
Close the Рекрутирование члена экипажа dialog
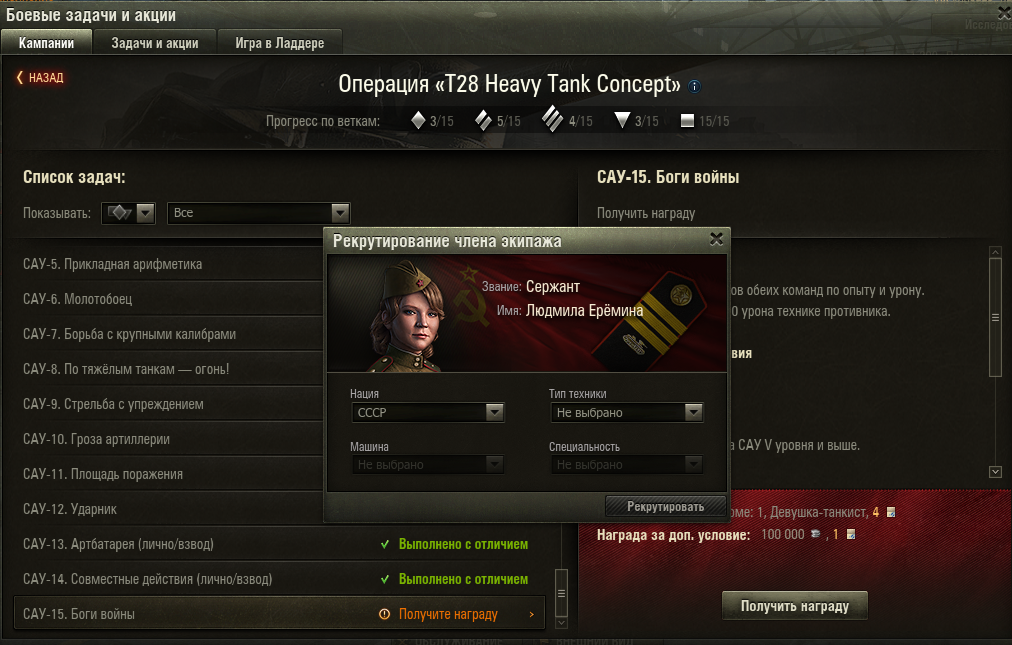coord(716,239)
